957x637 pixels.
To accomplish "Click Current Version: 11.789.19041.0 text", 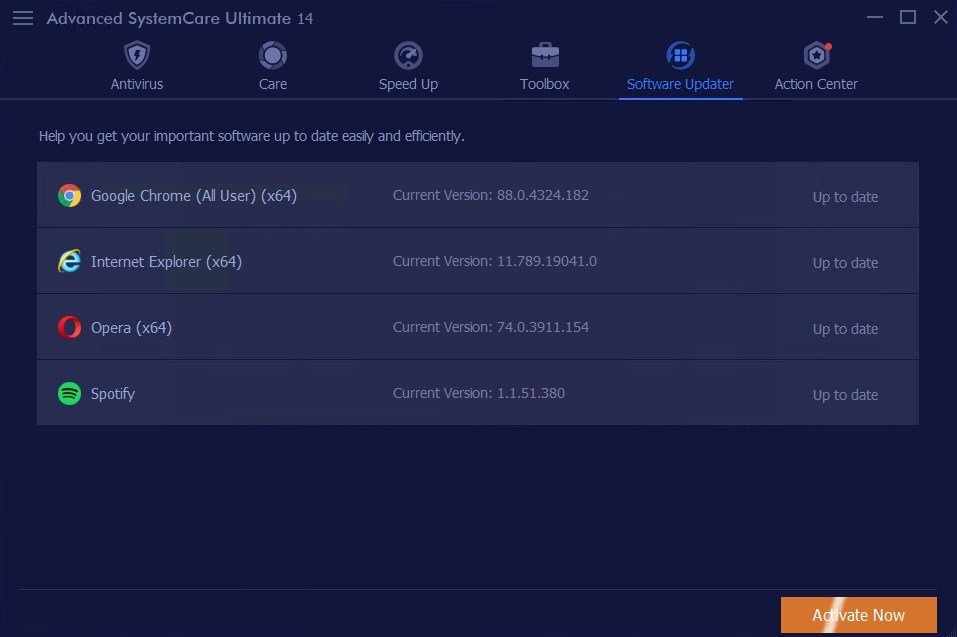I will (x=495, y=261).
